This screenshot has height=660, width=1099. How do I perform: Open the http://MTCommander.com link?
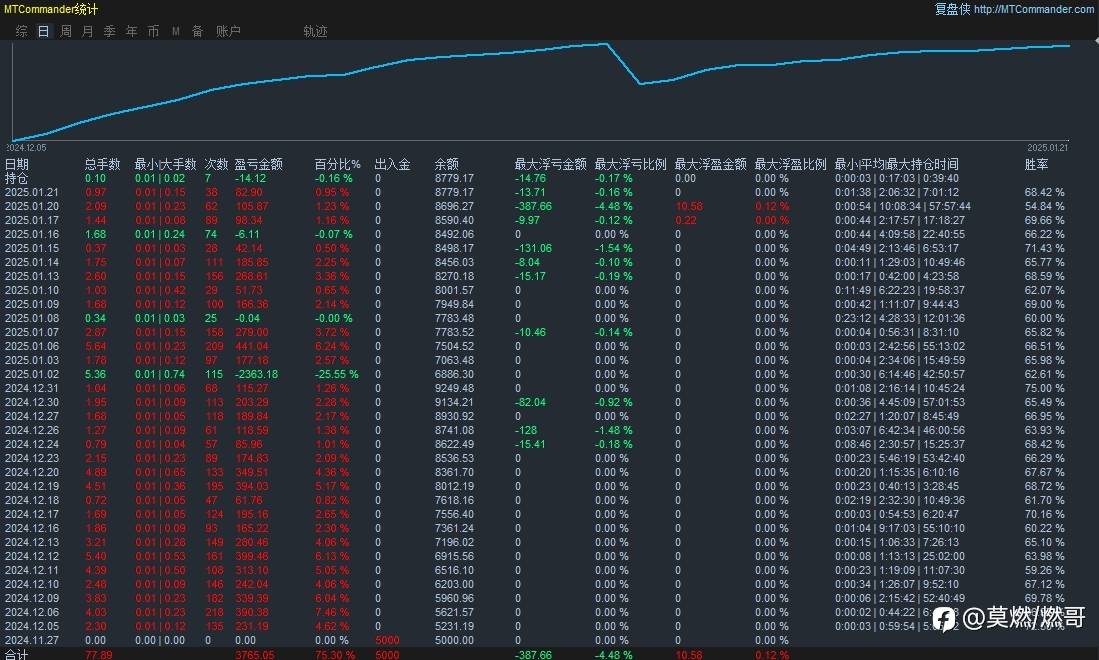tap(1034, 9)
